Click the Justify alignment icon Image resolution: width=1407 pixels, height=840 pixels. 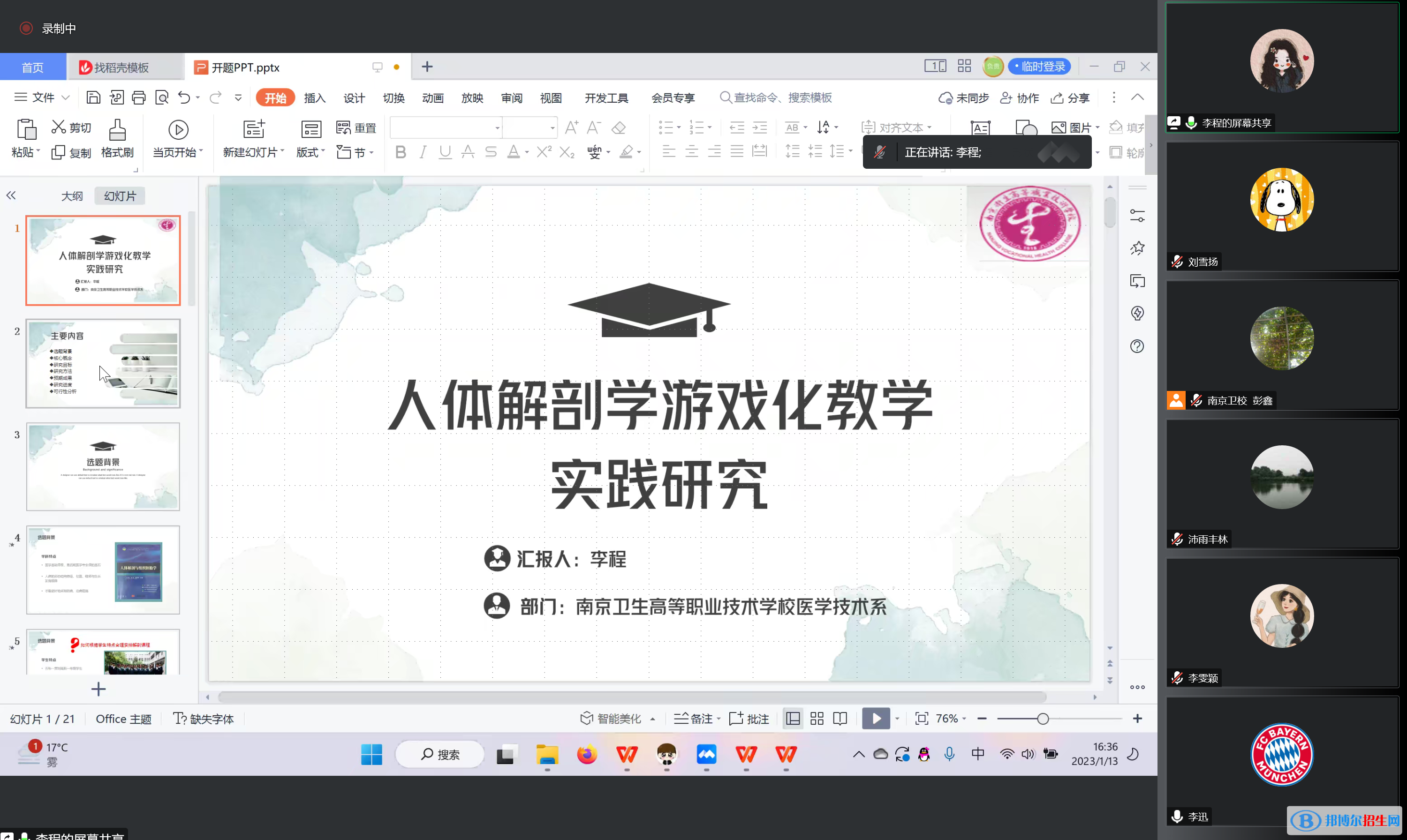[737, 151]
